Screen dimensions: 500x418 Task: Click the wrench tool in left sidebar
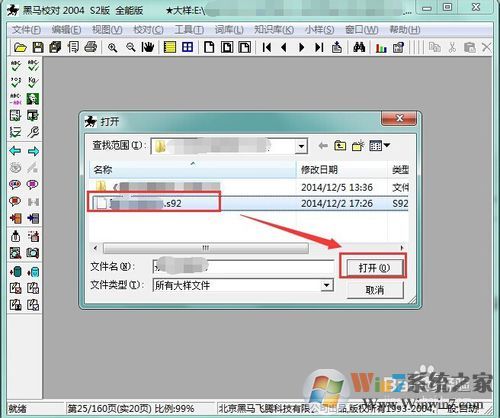[x=33, y=132]
